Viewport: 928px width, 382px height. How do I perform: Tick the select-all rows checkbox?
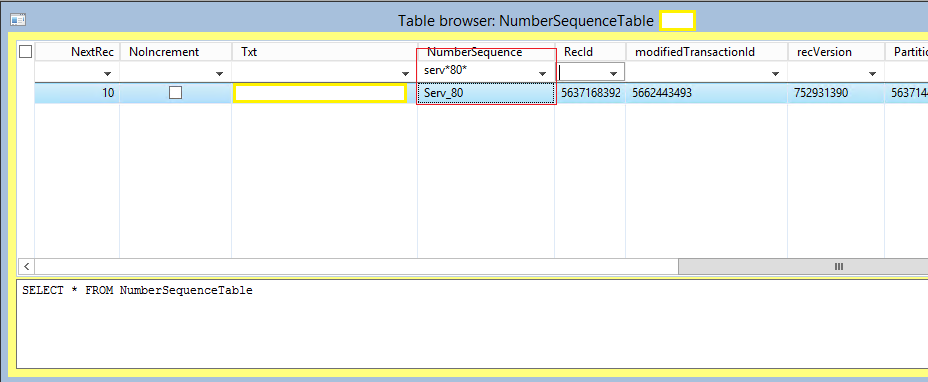25,52
